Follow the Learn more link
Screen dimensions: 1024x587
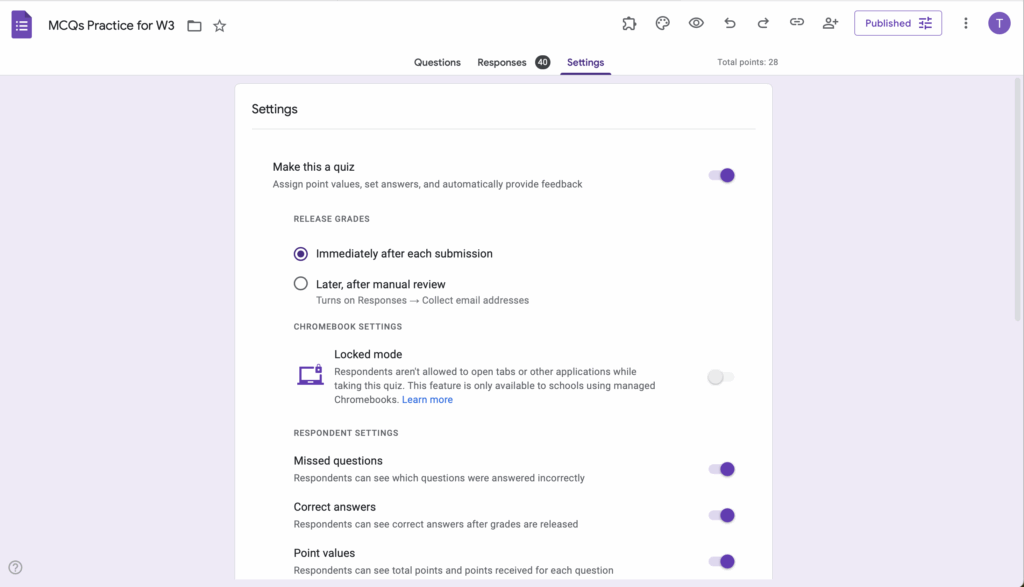tap(427, 400)
